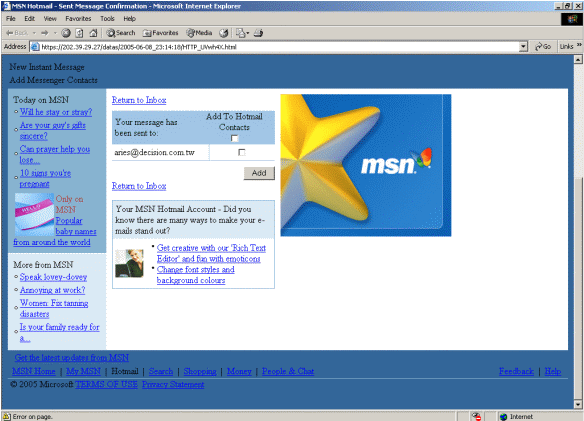
Task: Click the Internet Explorer title bar icon
Action: pyautogui.click(x=6, y=6)
